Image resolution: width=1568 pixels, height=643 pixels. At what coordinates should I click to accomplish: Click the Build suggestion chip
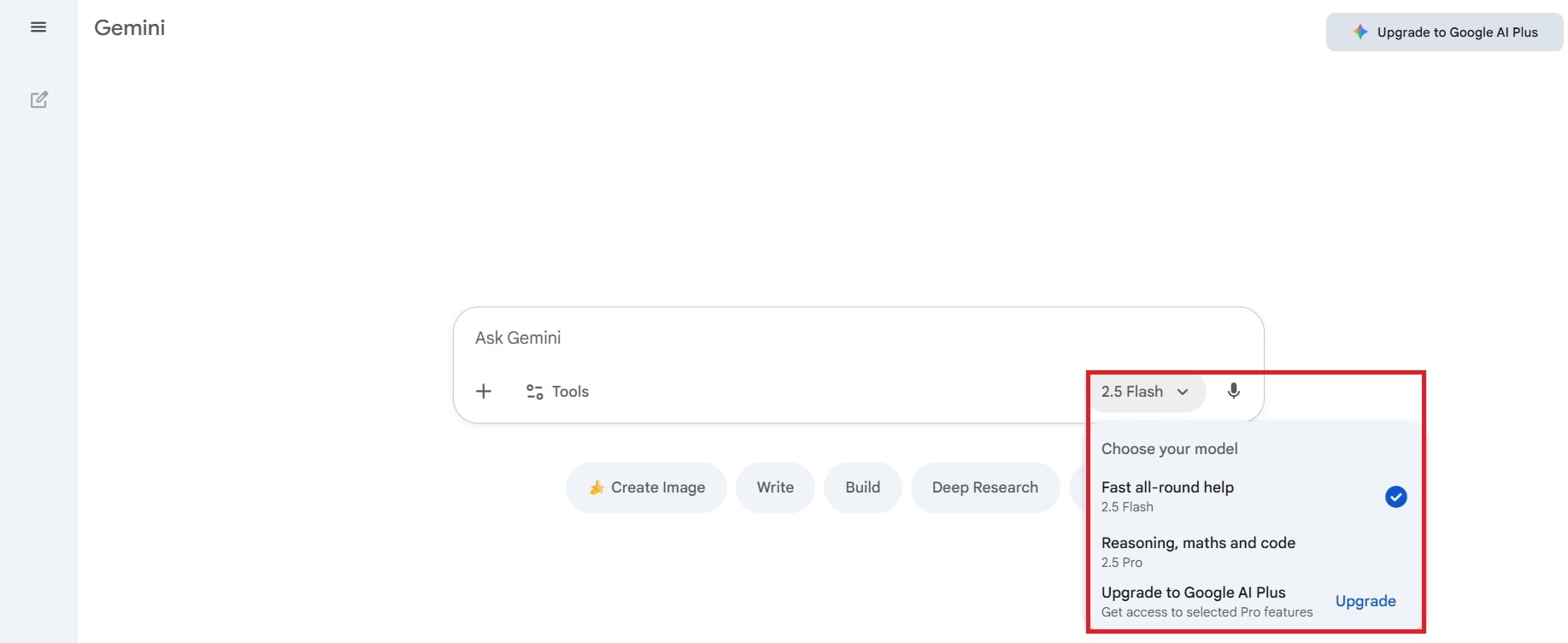tap(862, 487)
